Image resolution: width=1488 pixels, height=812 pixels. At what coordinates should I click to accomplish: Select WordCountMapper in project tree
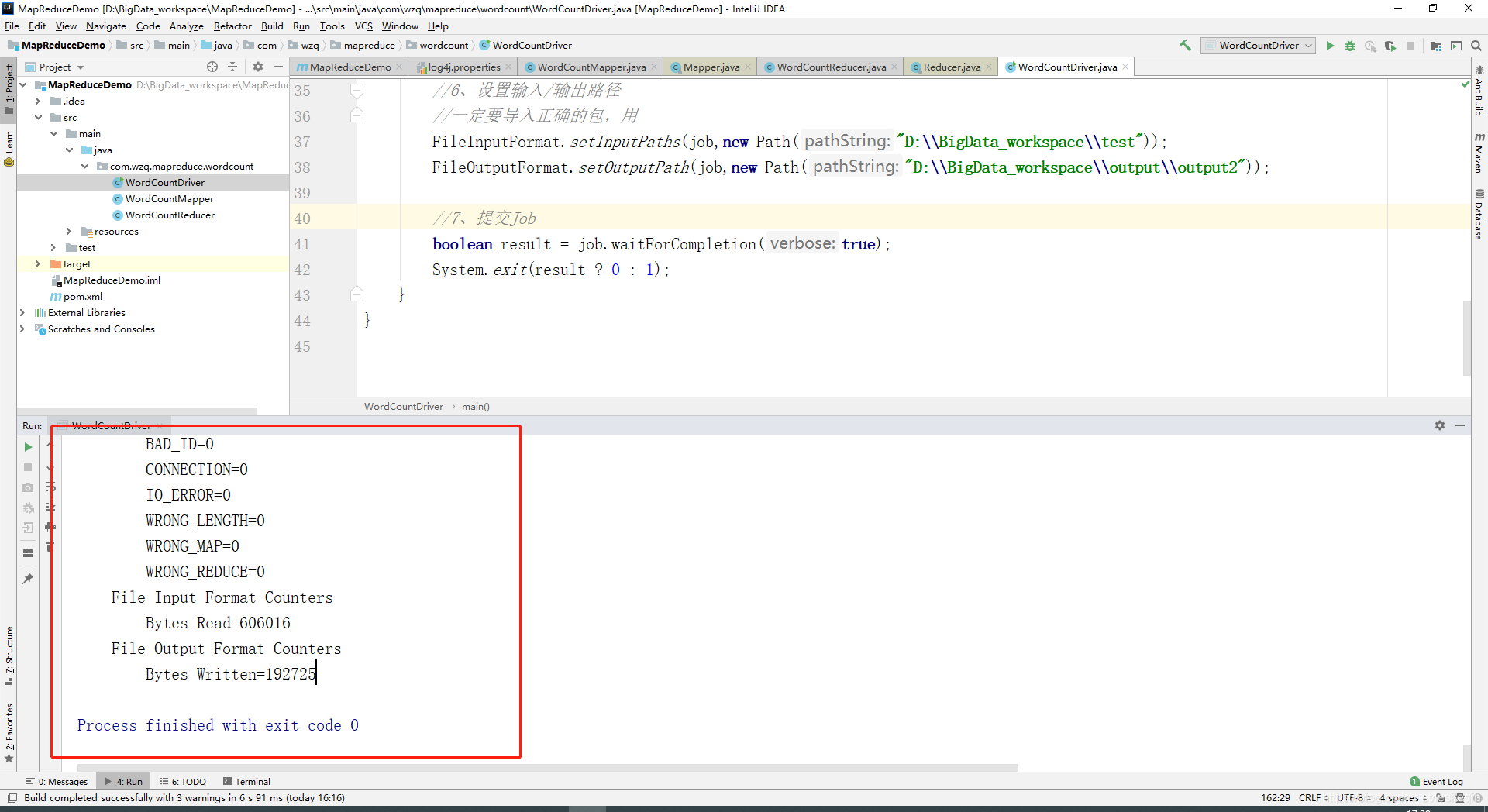coord(169,199)
